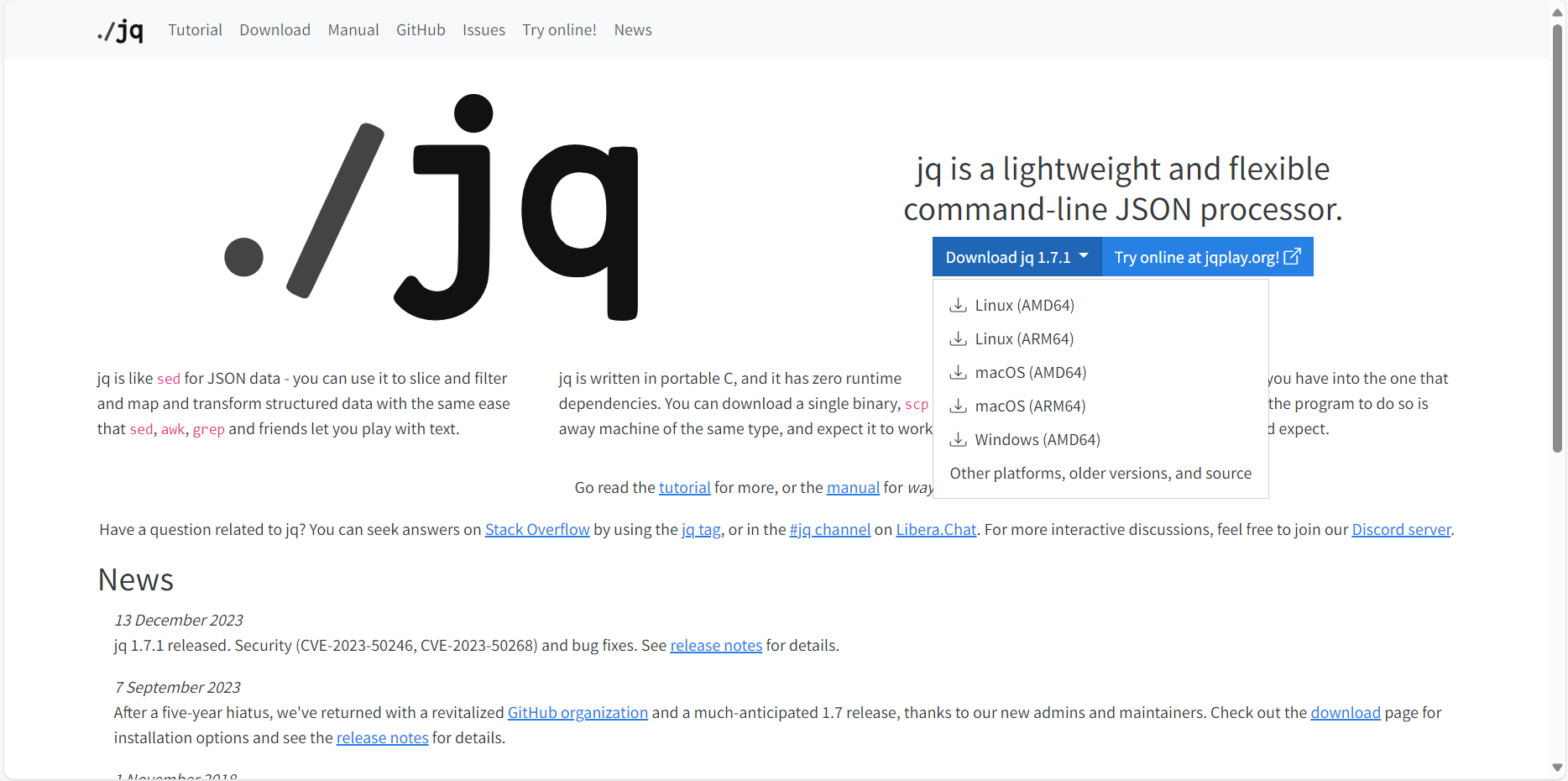The width and height of the screenshot is (1568, 781).
Task: Click Try online at jqplay.org! button
Action: pyautogui.click(x=1207, y=257)
